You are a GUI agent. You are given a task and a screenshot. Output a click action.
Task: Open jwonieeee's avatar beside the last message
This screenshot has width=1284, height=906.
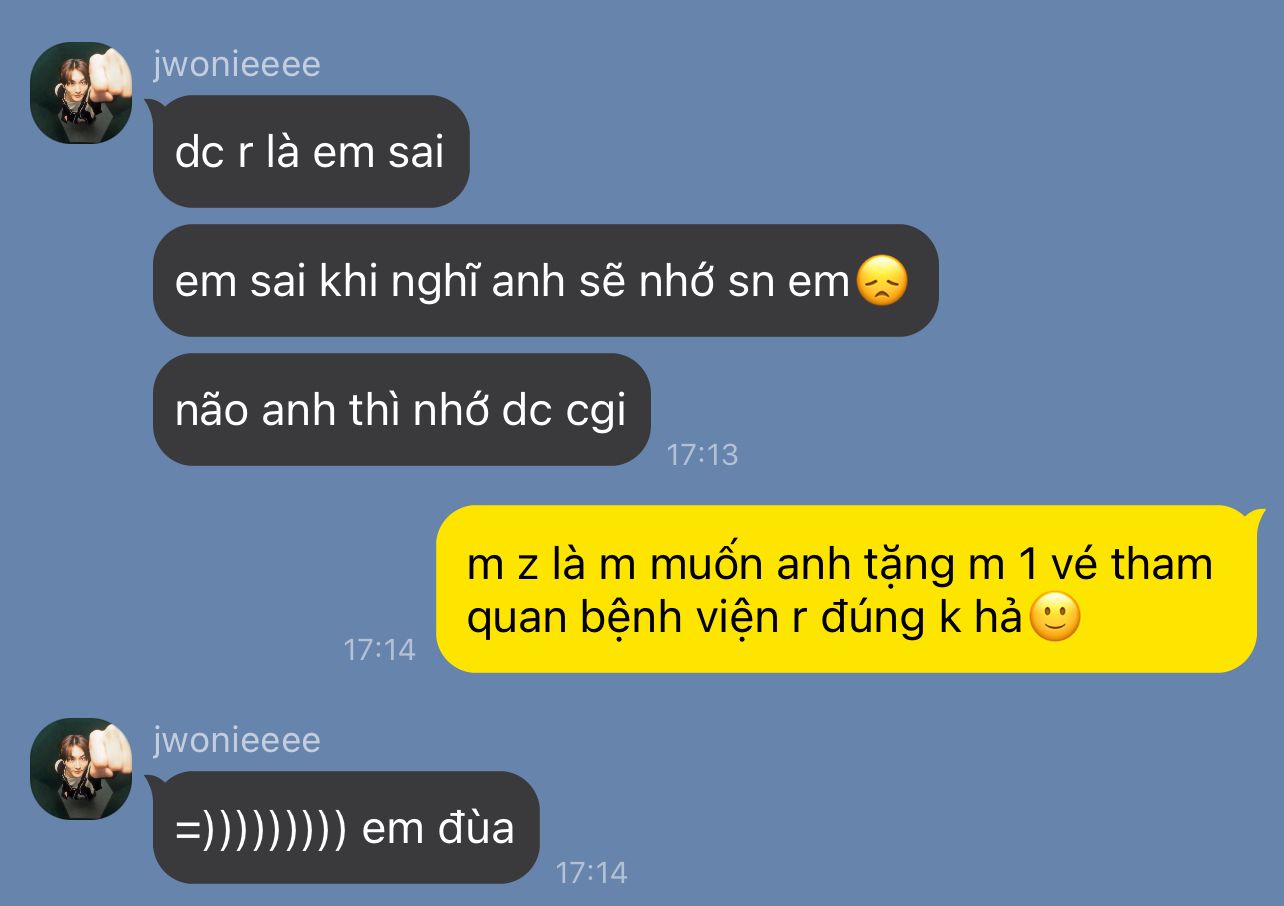81,769
